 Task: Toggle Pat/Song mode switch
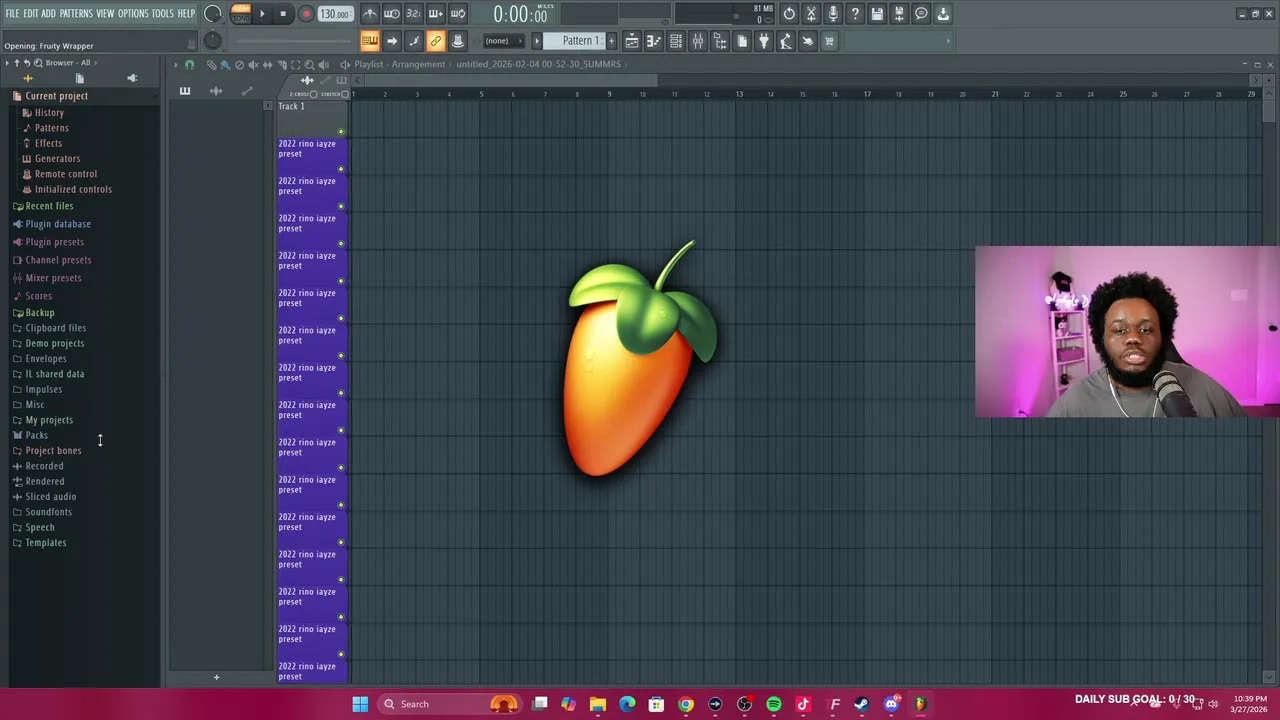coord(240,14)
